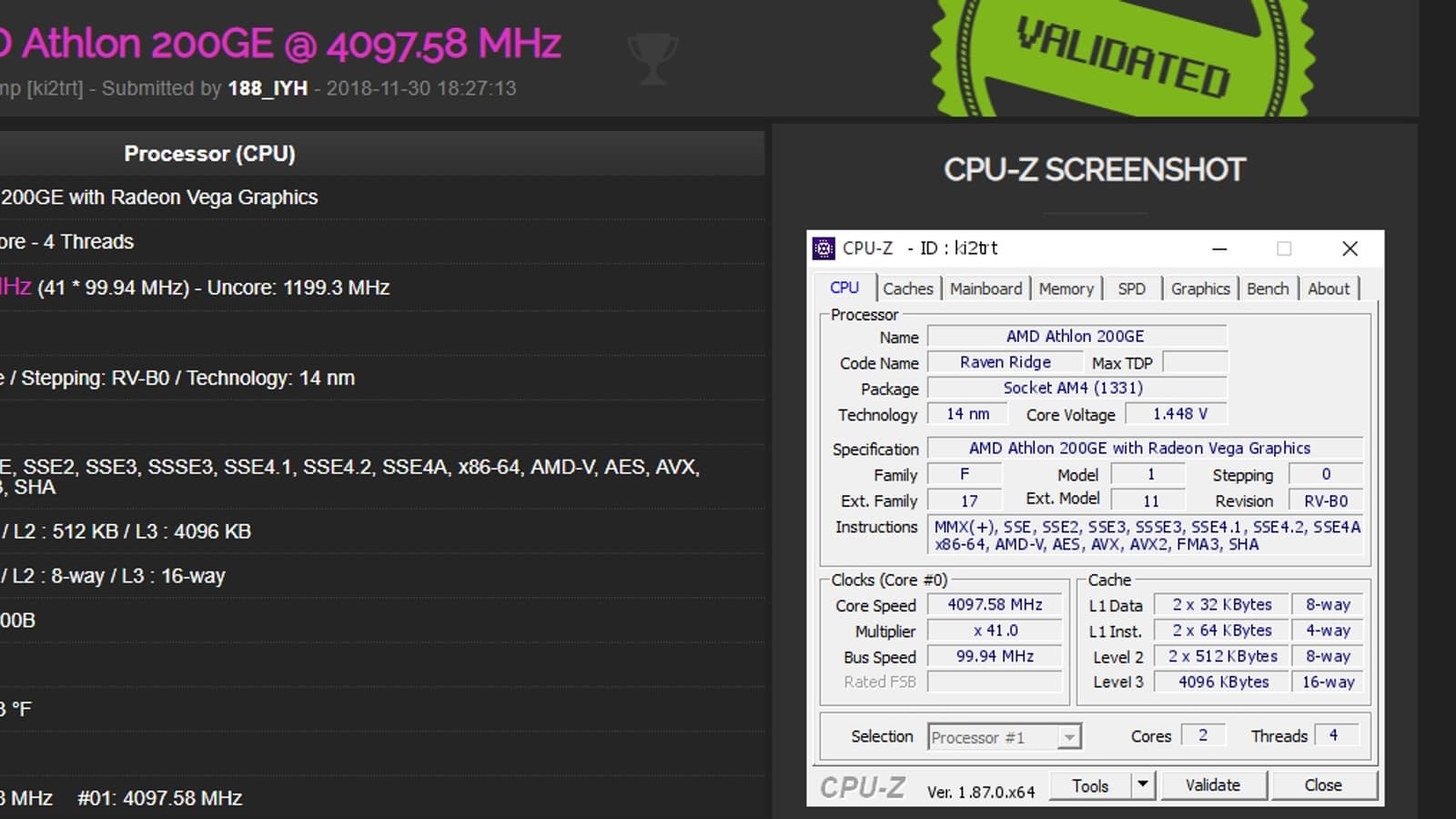Open the Bench tab
Image resolution: width=1456 pixels, height=819 pixels.
[x=1268, y=288]
